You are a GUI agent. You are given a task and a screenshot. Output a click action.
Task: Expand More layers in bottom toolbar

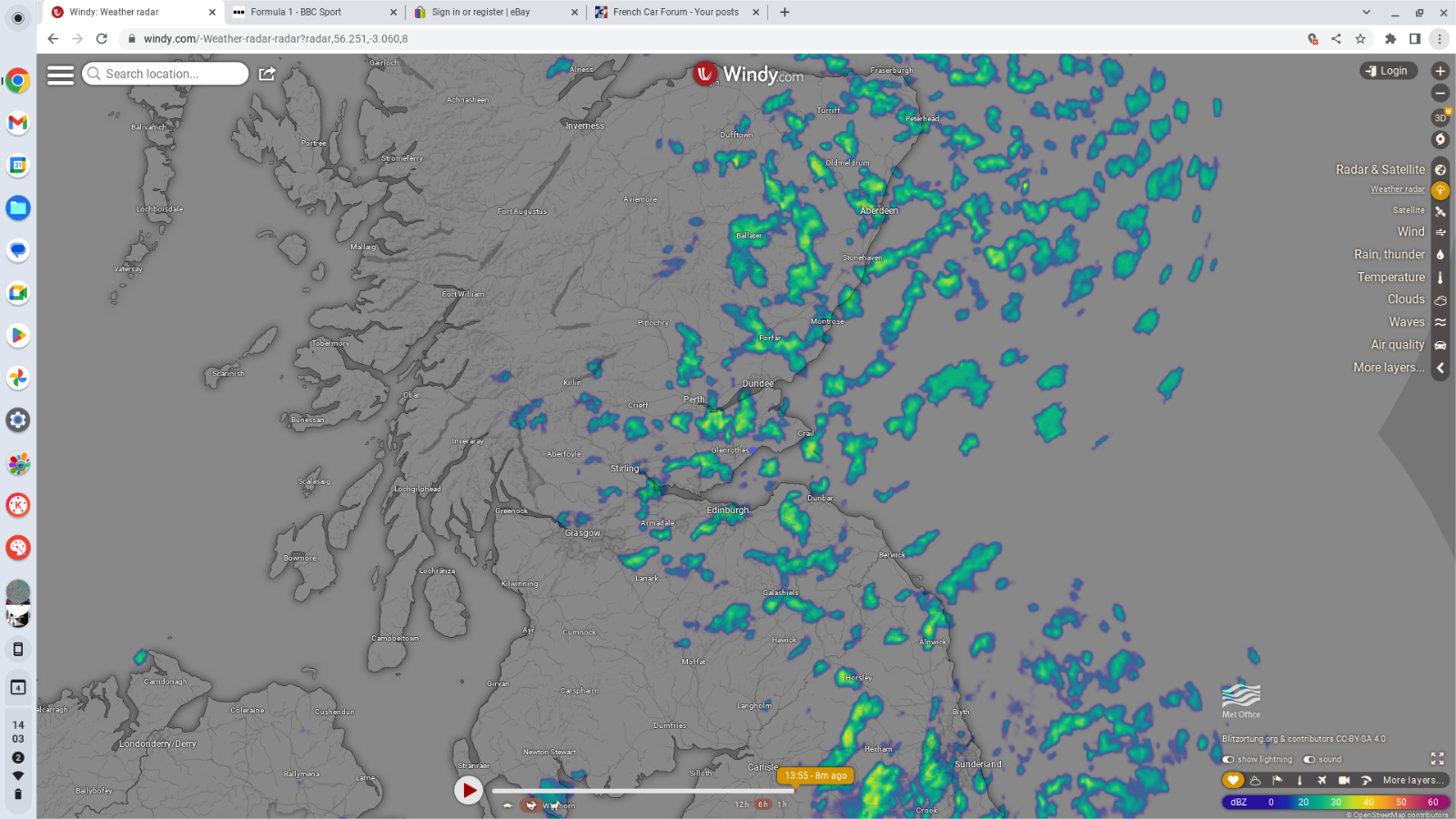1412,780
